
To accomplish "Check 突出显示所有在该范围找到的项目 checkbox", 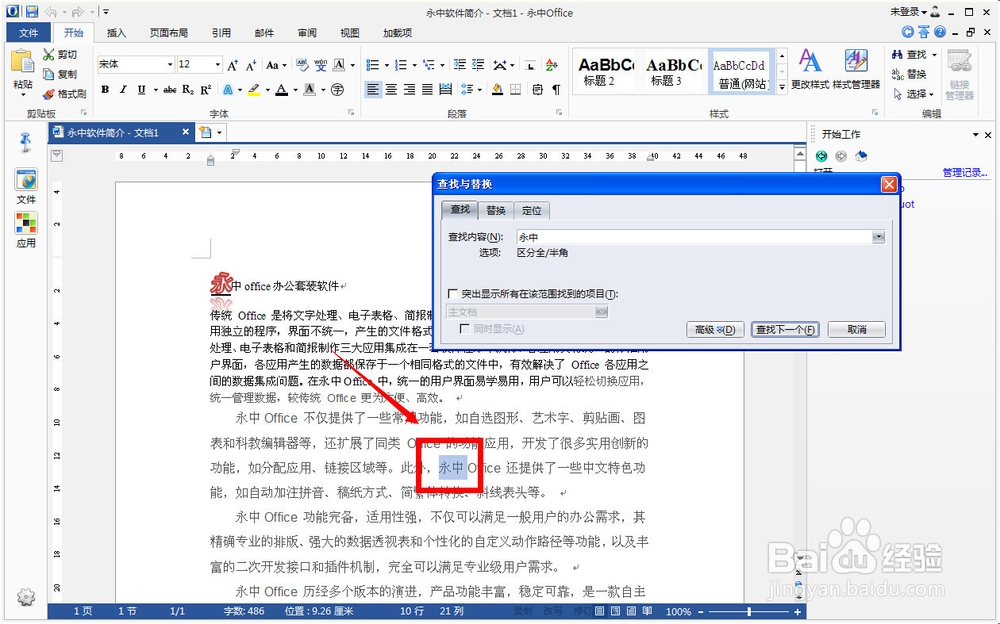I will coord(453,294).
